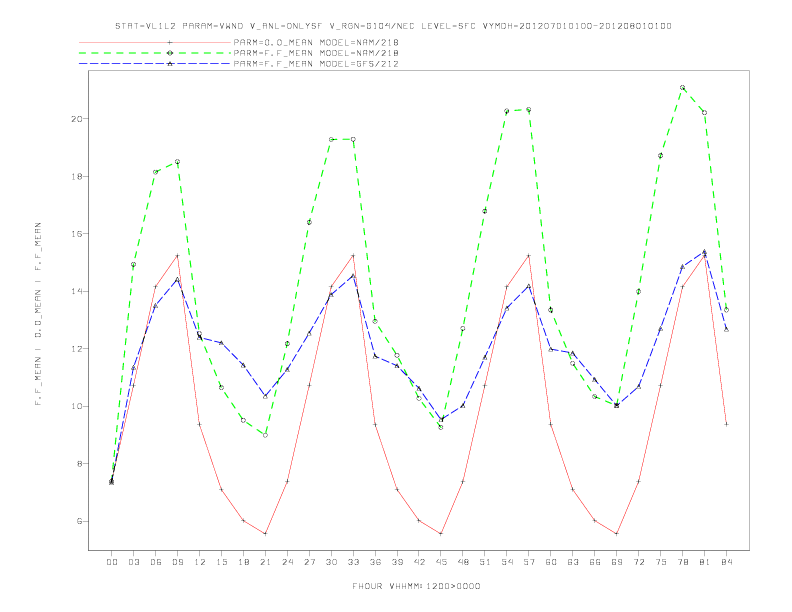Click x-axis tick label 54

pyautogui.click(x=507, y=562)
